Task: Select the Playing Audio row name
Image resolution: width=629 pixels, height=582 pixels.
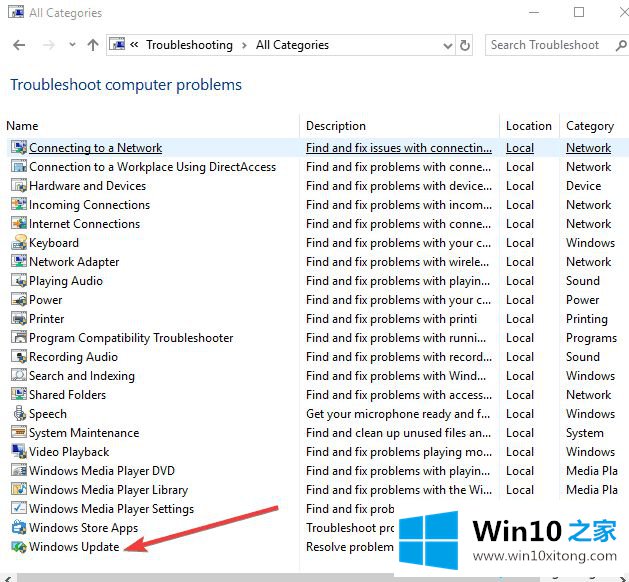Action: [x=66, y=281]
